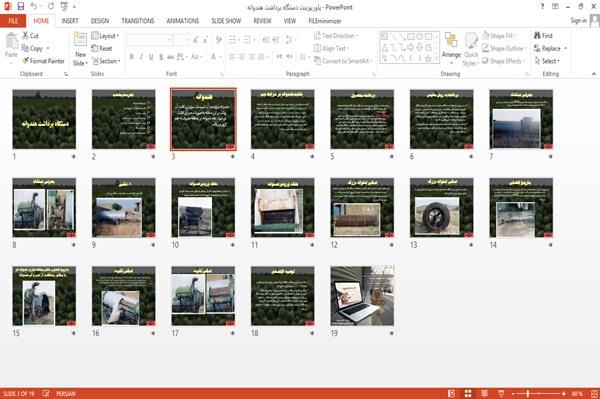Click the Paste clipboard icon

pos(11,41)
